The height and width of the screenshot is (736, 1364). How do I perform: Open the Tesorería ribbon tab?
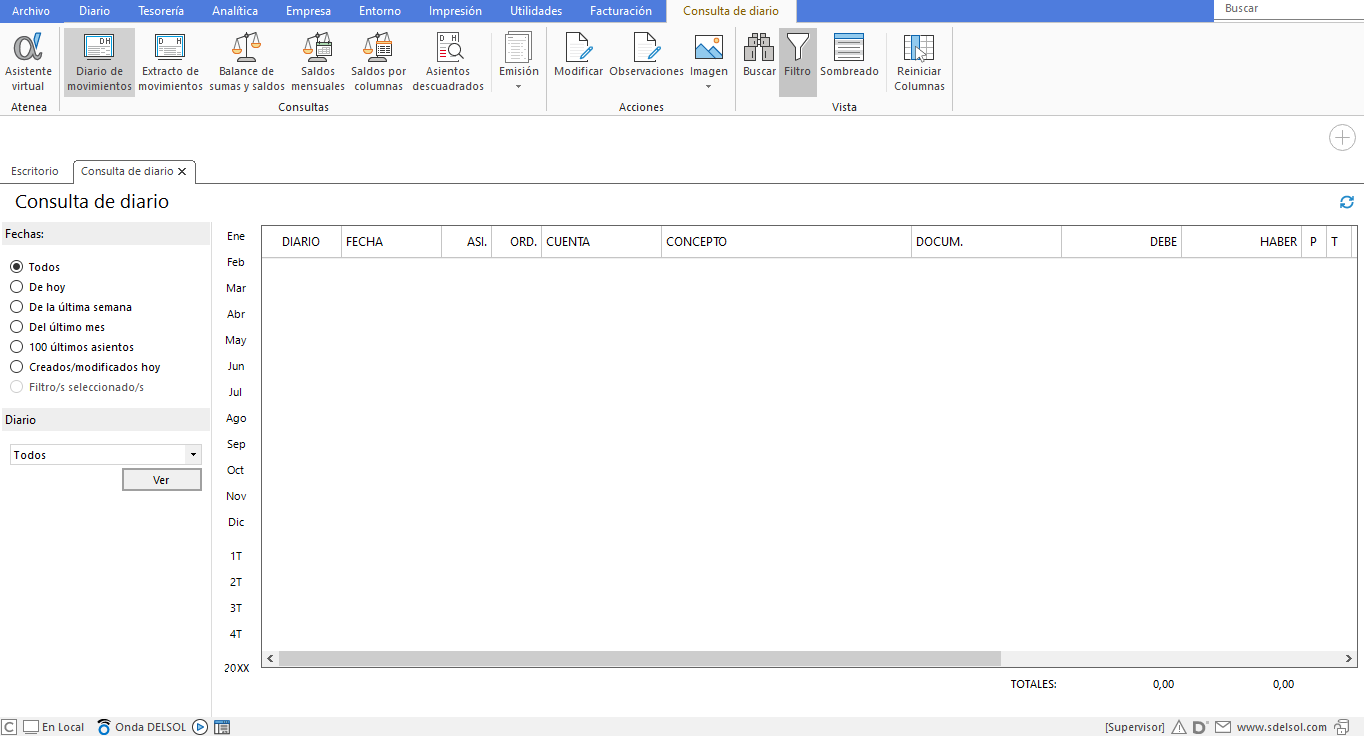coord(160,11)
